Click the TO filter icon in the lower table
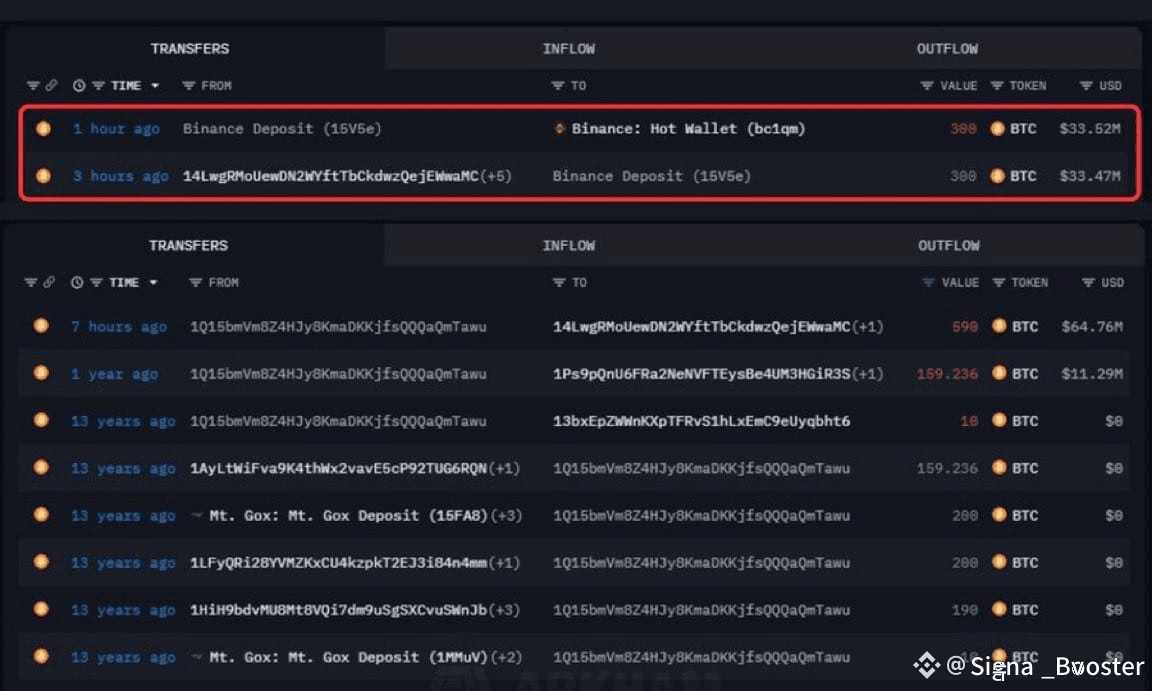The width and height of the screenshot is (1152, 691). coord(558,282)
